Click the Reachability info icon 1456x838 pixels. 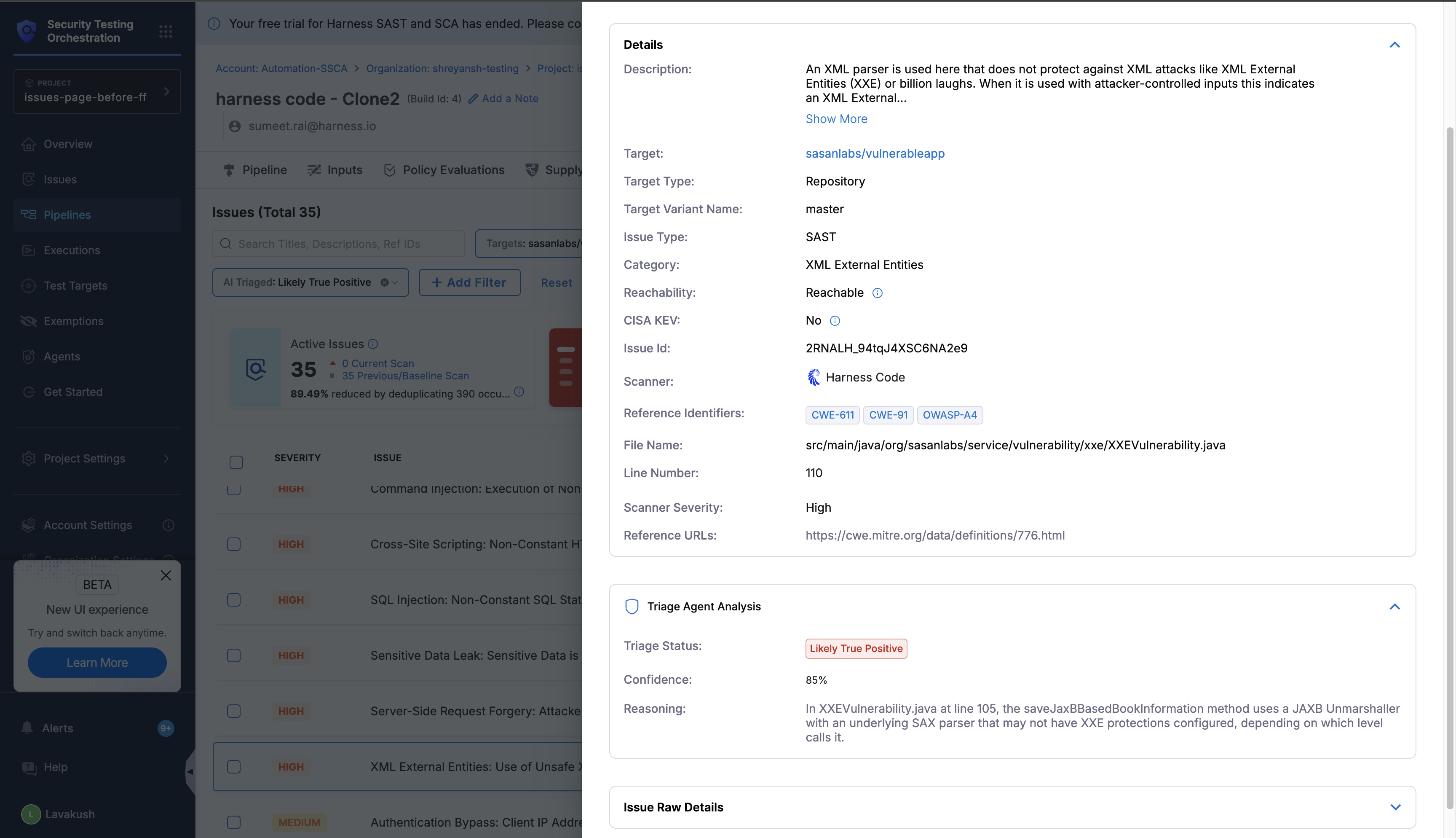pos(878,293)
